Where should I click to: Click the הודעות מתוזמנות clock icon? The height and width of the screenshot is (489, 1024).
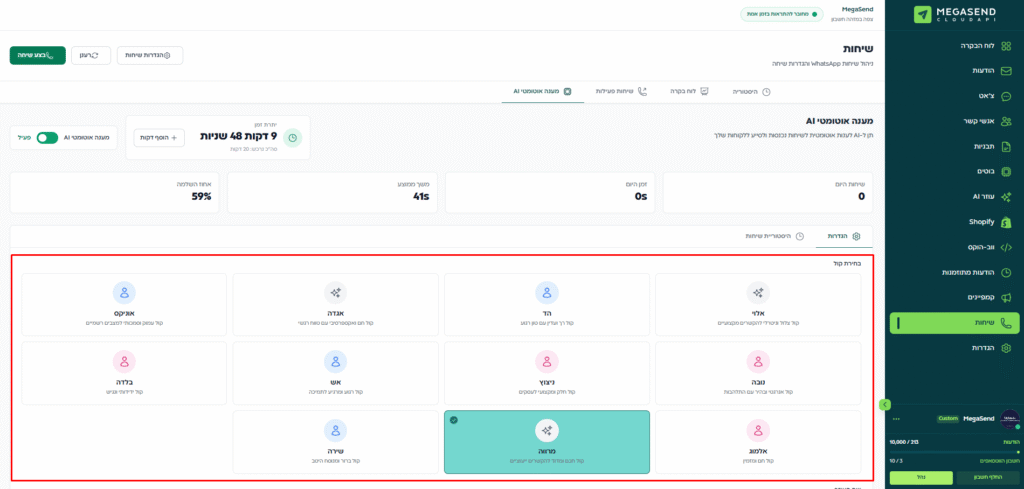pos(1007,272)
